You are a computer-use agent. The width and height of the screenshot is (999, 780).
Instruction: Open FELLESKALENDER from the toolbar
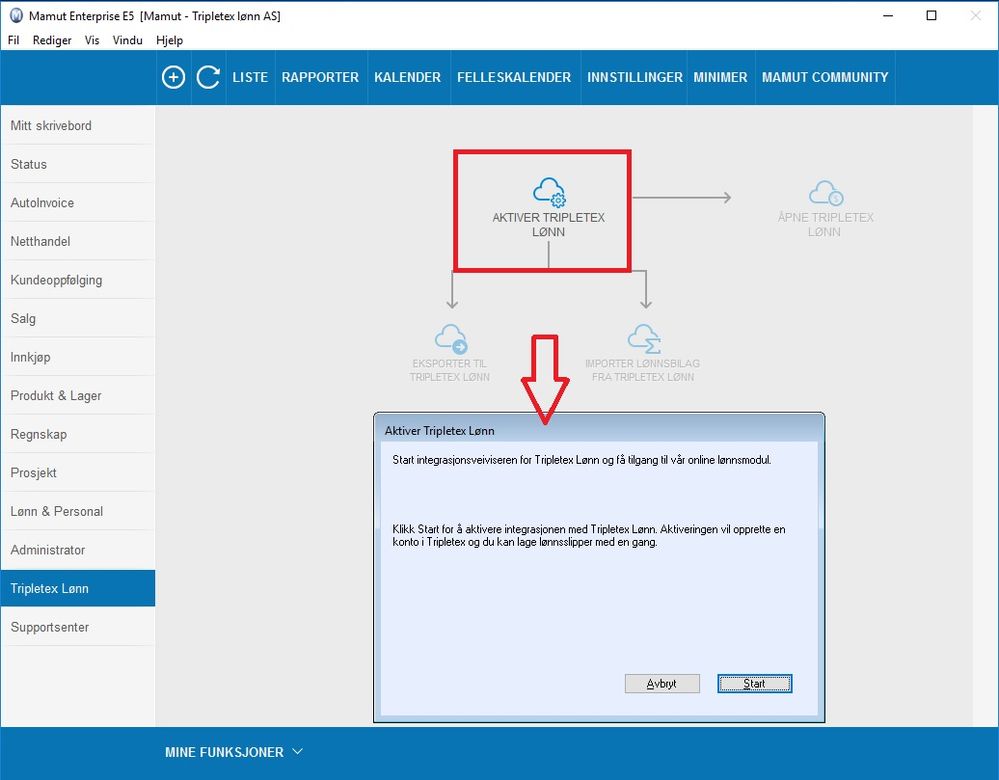pos(514,77)
